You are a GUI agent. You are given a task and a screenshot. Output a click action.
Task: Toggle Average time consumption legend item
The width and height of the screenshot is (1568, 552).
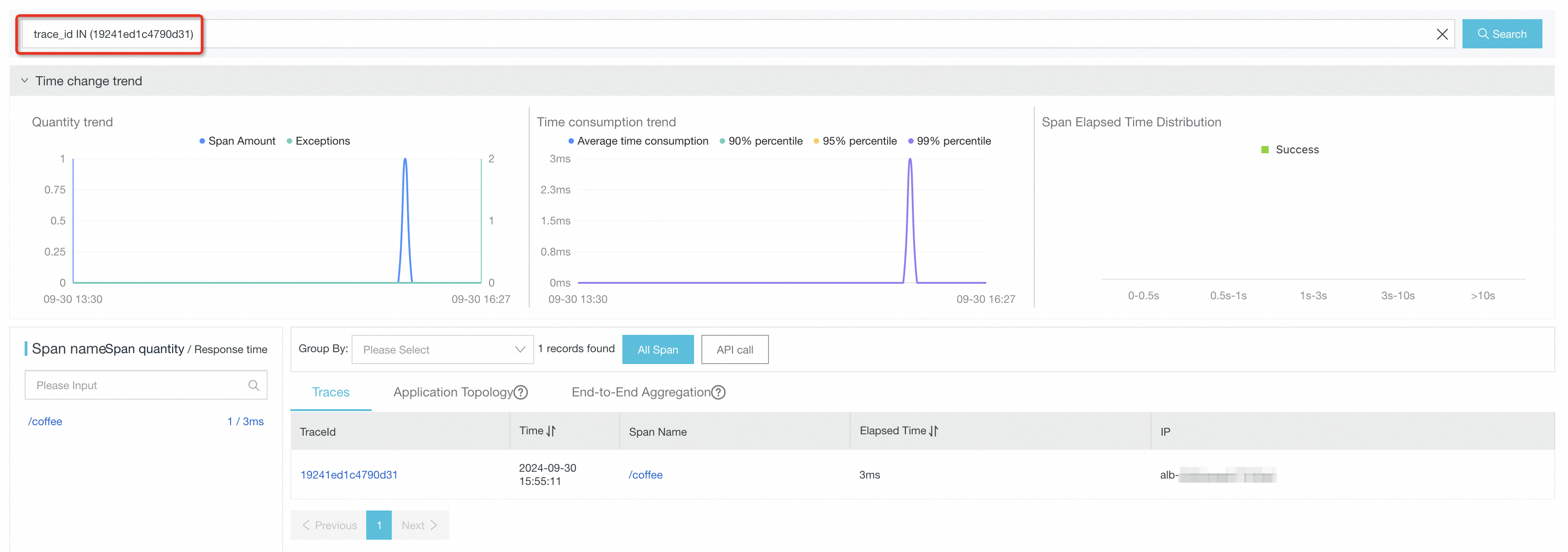[638, 141]
